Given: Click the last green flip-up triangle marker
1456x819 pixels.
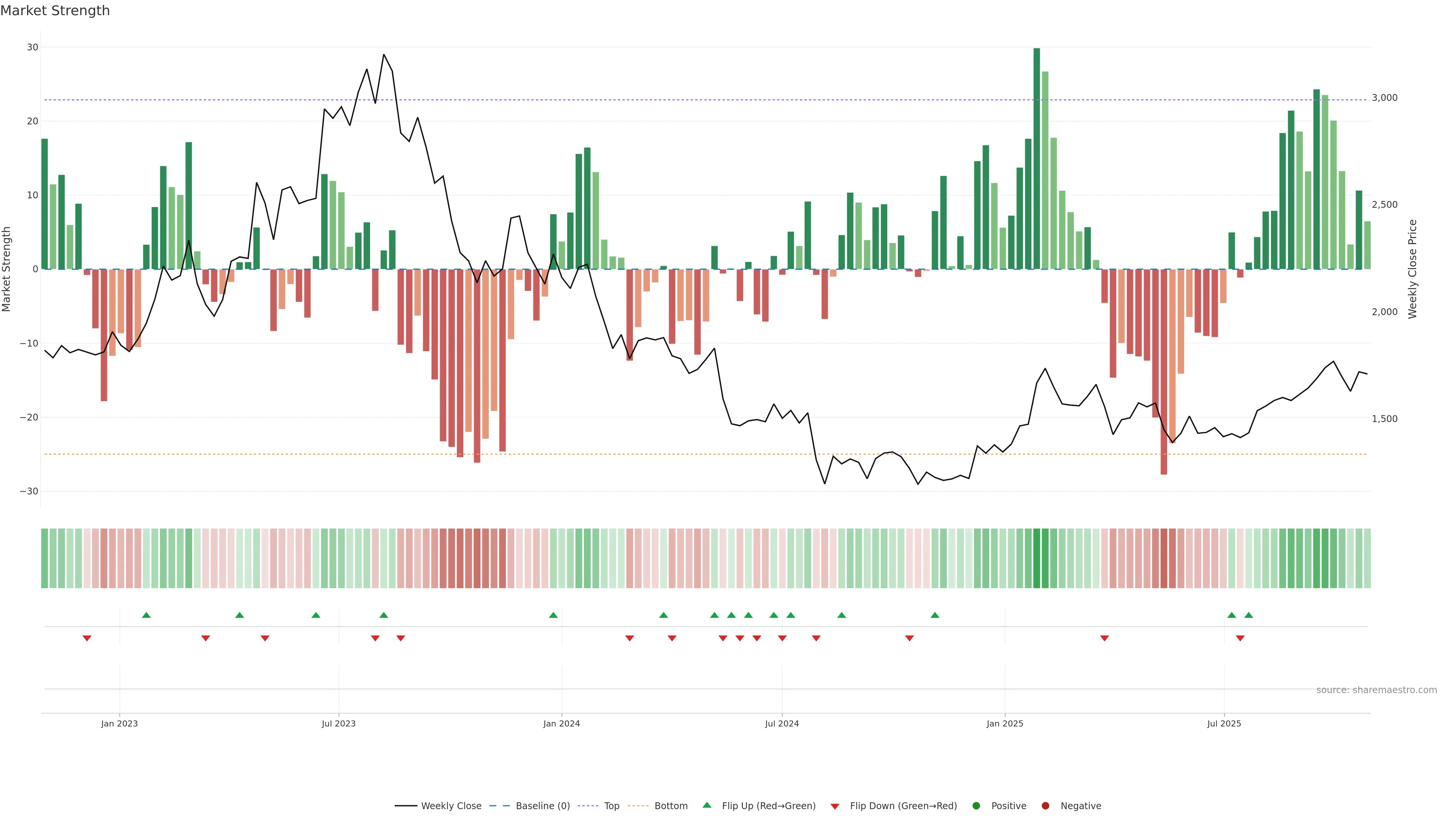Looking at the screenshot, I should [x=1249, y=615].
